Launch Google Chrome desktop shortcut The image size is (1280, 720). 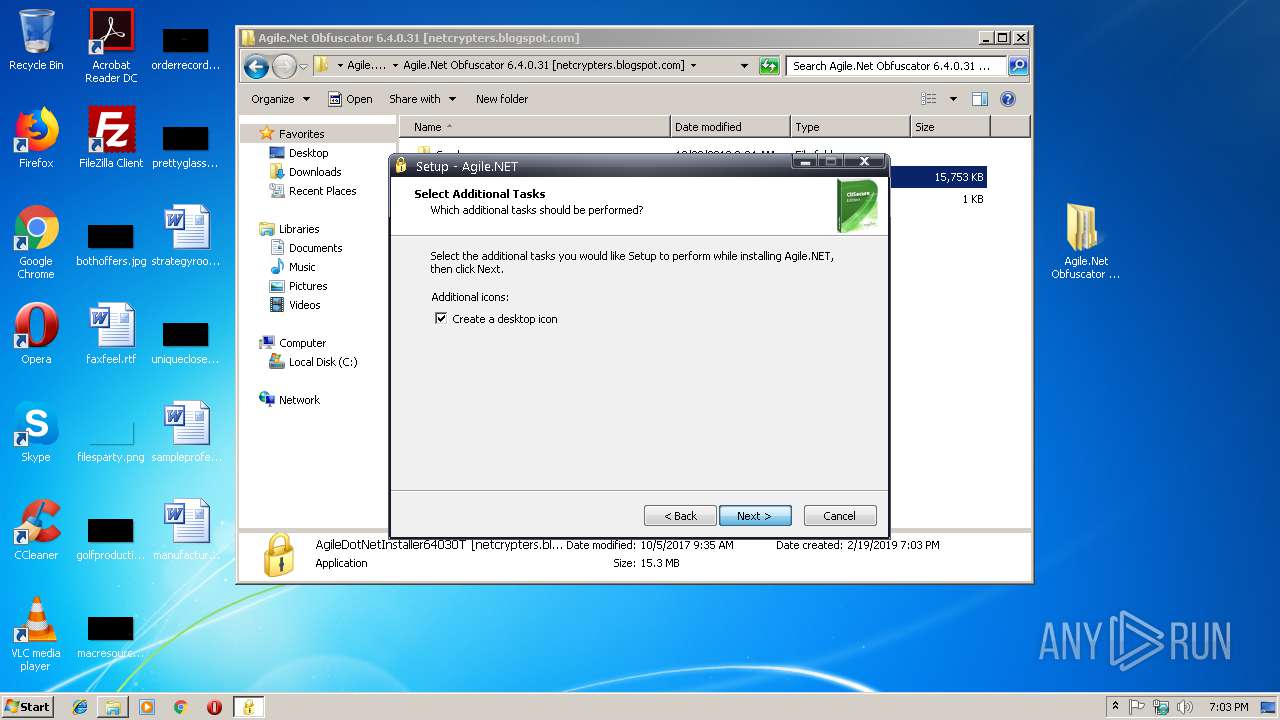[36, 243]
